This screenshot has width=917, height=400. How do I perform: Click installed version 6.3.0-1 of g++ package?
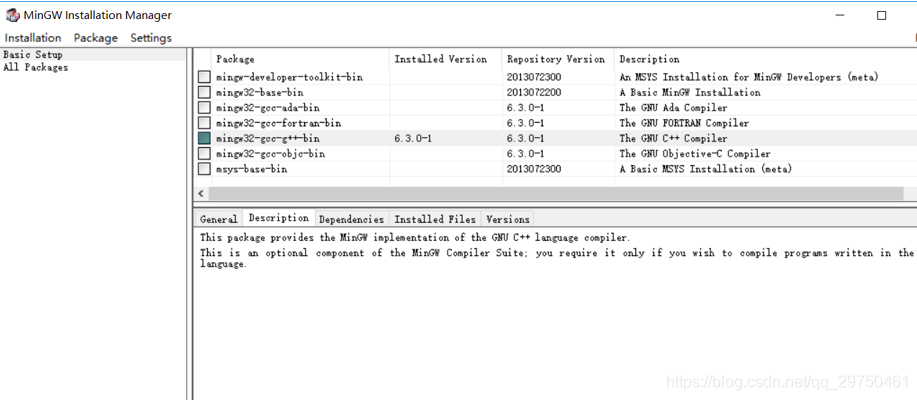point(413,138)
